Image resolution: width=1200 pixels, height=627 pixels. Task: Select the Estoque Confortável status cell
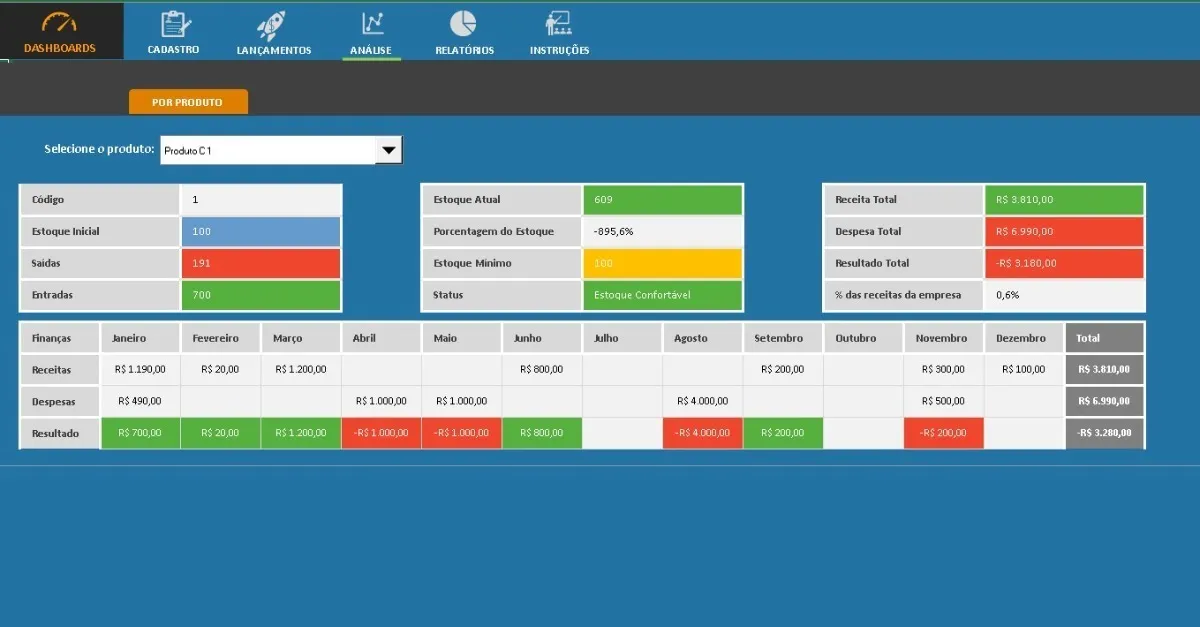(x=663, y=296)
